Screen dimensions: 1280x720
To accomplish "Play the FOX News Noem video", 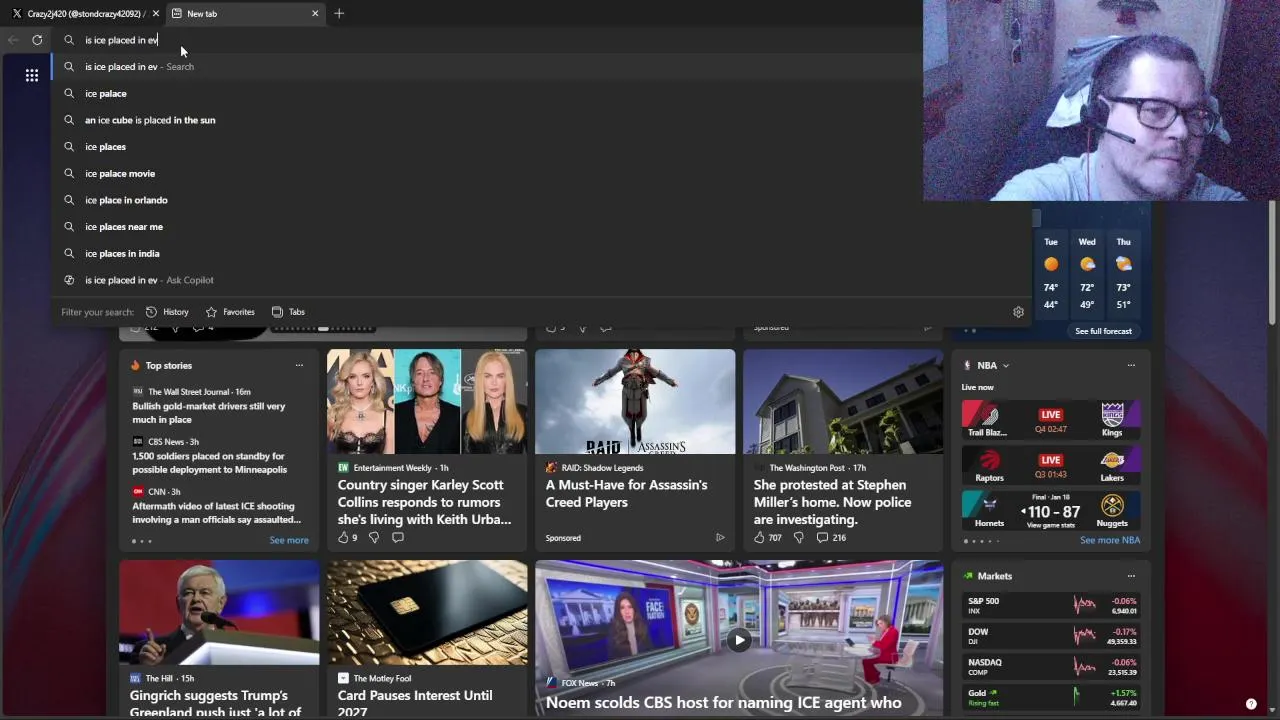I will (739, 640).
